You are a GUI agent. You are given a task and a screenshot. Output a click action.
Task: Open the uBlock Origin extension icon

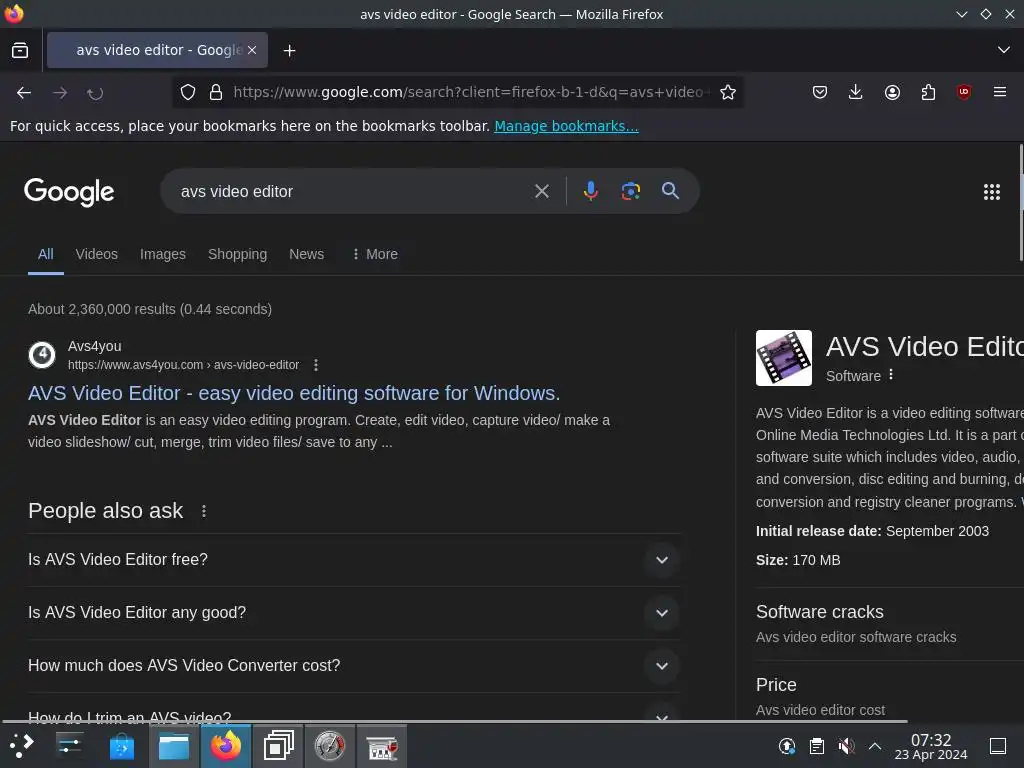point(964,92)
